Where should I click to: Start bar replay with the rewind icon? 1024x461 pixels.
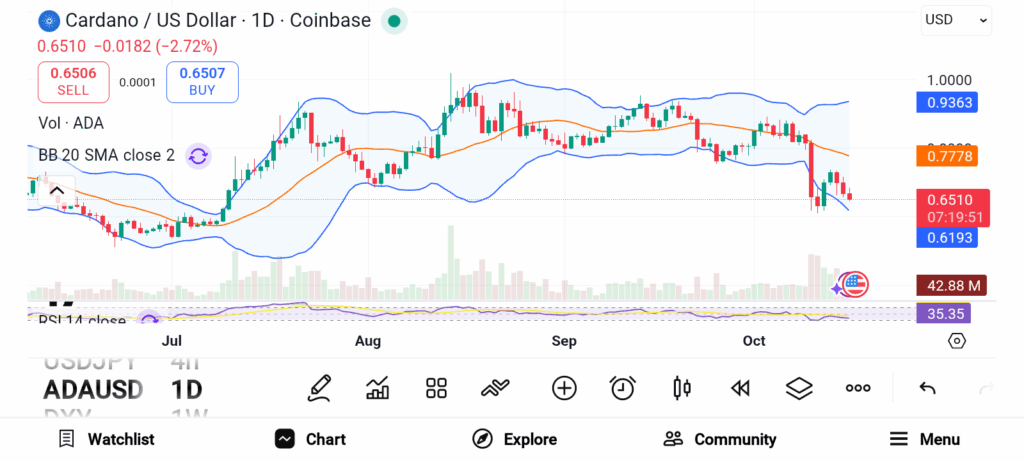coord(740,388)
